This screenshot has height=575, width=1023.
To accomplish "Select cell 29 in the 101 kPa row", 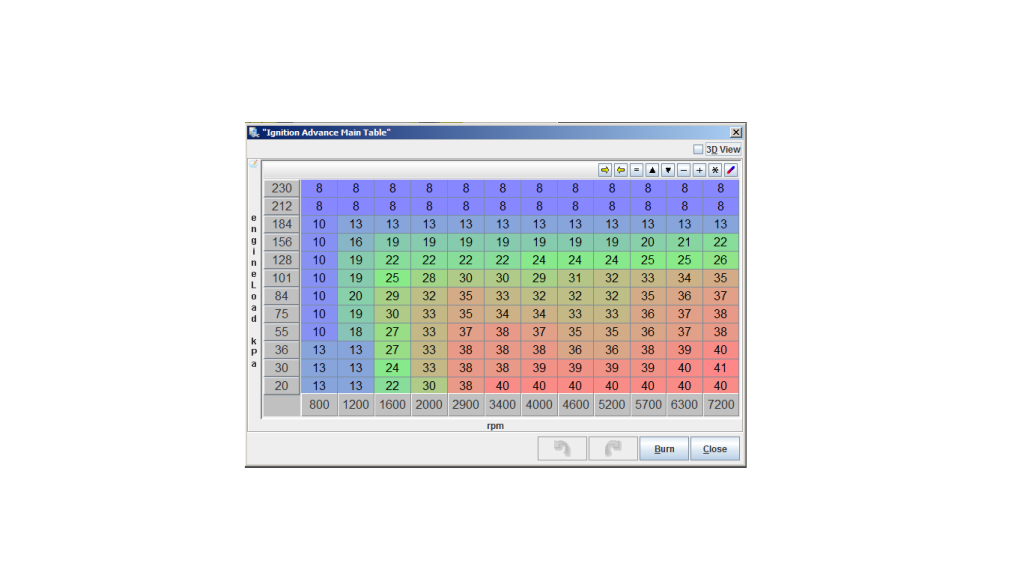I will click(539, 278).
